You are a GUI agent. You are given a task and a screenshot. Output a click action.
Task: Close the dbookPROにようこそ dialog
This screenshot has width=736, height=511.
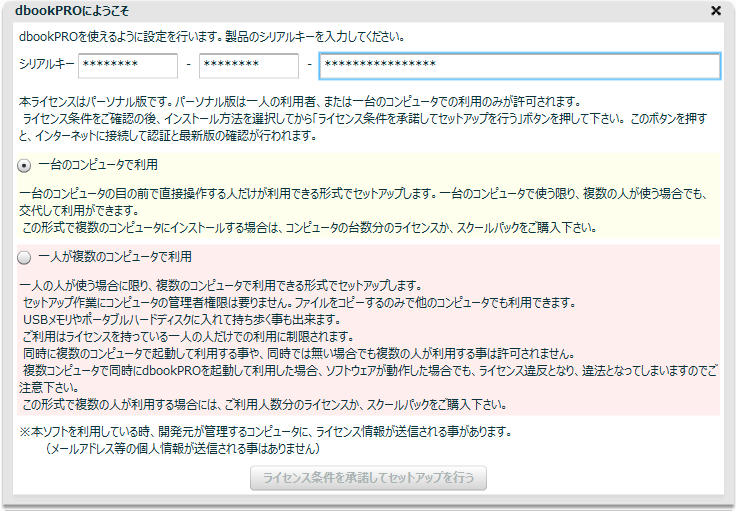coord(716,10)
